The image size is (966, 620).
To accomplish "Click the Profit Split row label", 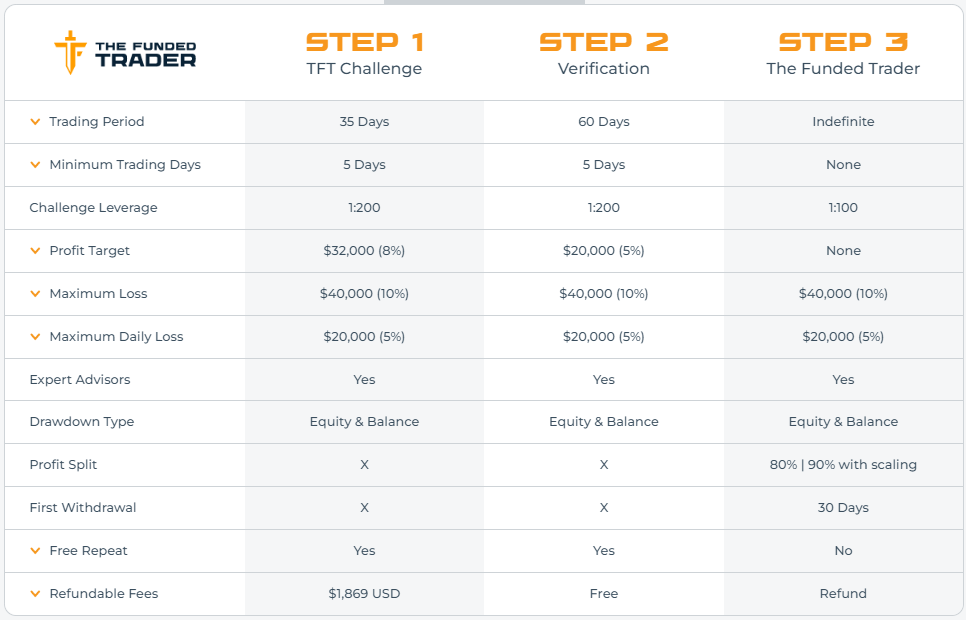I will (x=63, y=465).
